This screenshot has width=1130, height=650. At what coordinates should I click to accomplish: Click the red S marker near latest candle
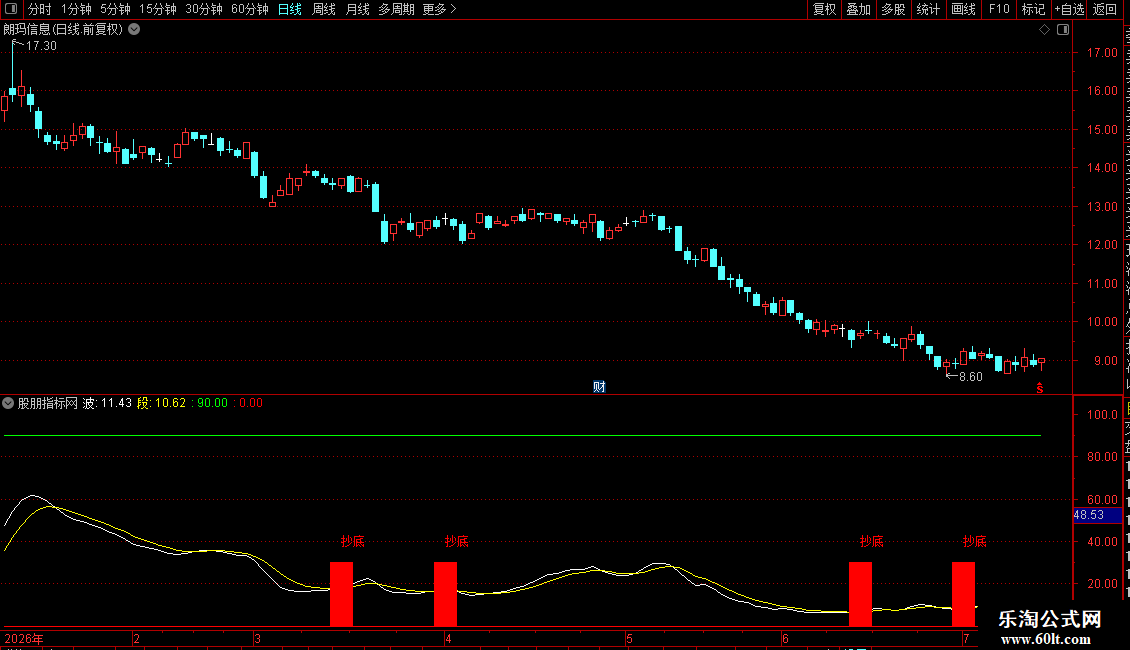coord(1040,388)
